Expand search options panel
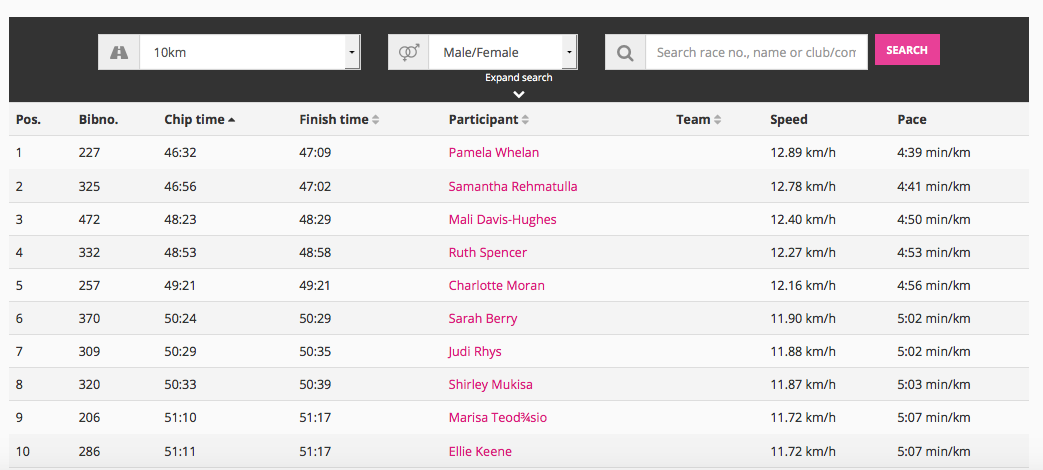The width and height of the screenshot is (1043, 470). coord(519,78)
